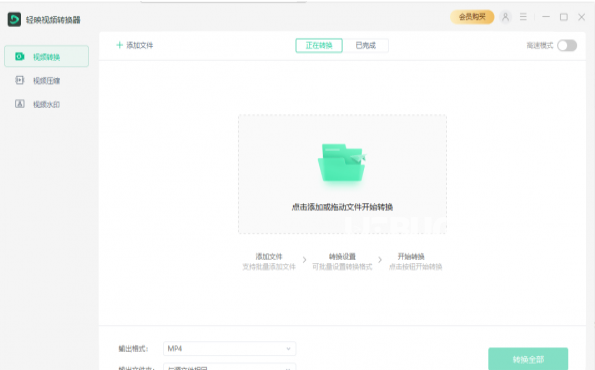Click the 会员购买 button
This screenshot has width=595, height=370.
tap(472, 17)
